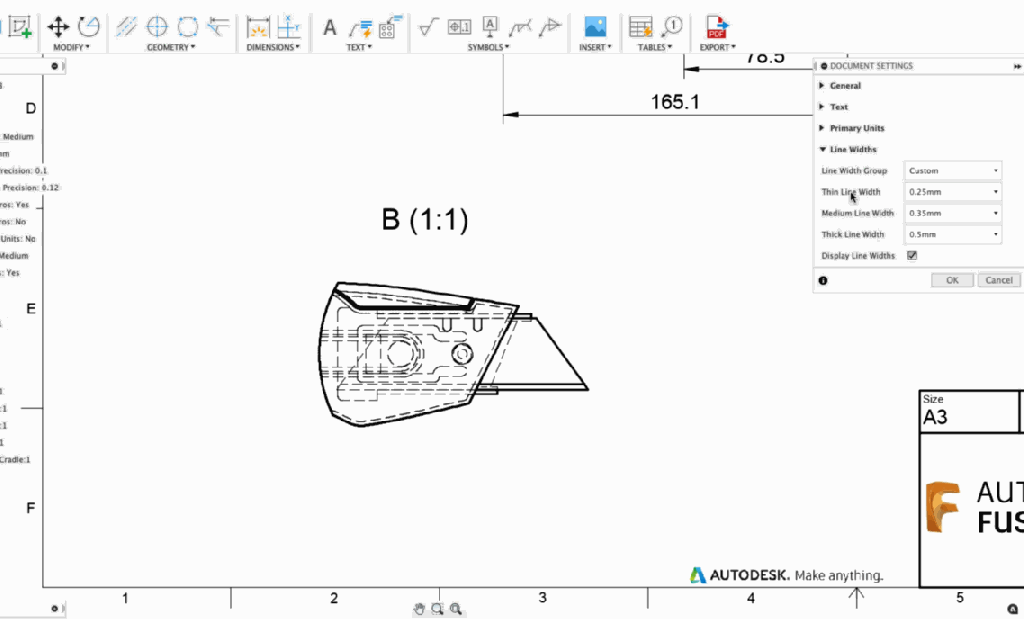This screenshot has width=1024, height=619.
Task: Cancel the Document Settings dialog
Action: coord(998,281)
